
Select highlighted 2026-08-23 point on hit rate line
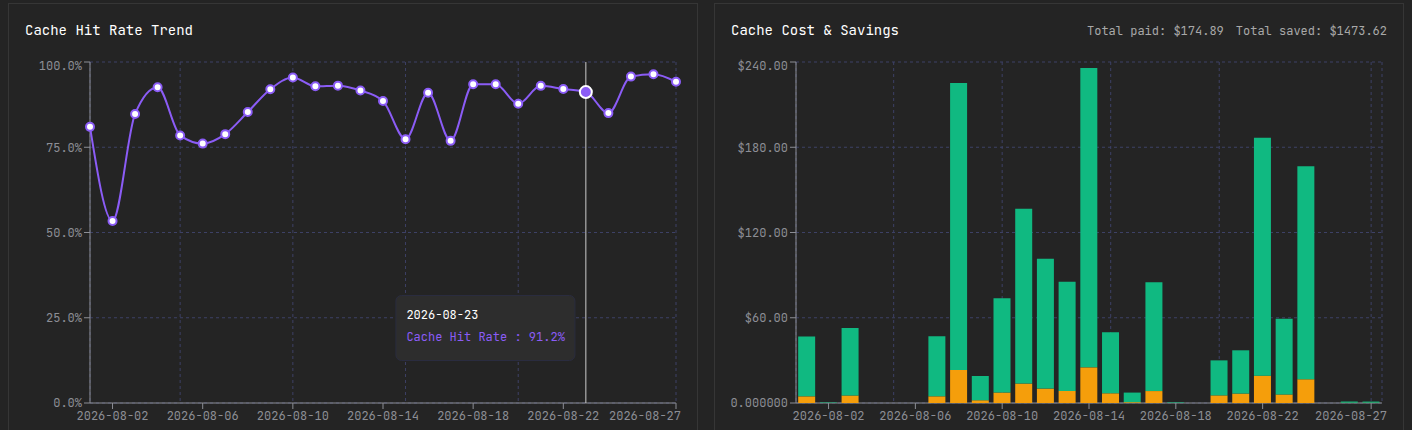586,92
